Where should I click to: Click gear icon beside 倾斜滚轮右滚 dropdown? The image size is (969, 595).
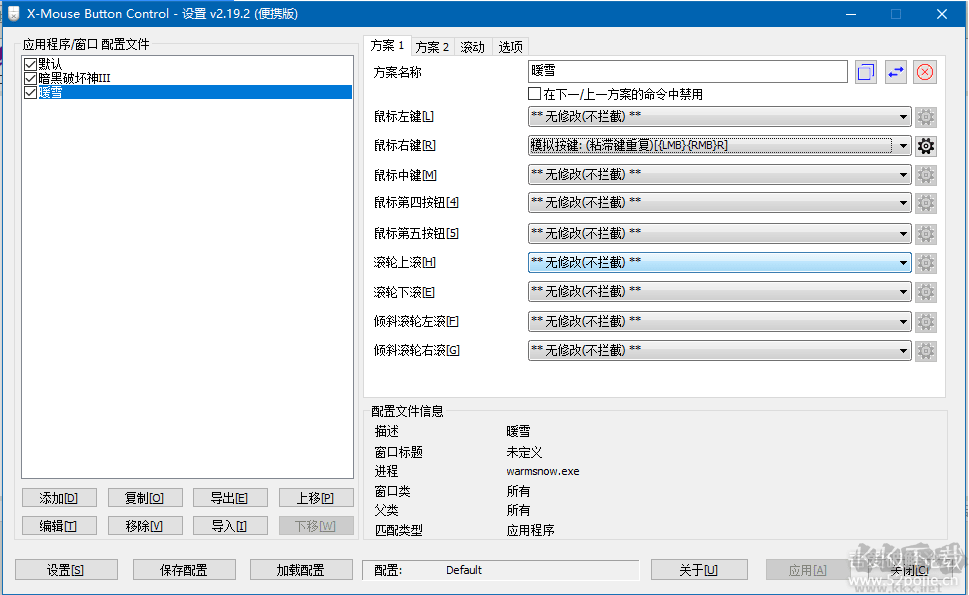[x=925, y=350]
